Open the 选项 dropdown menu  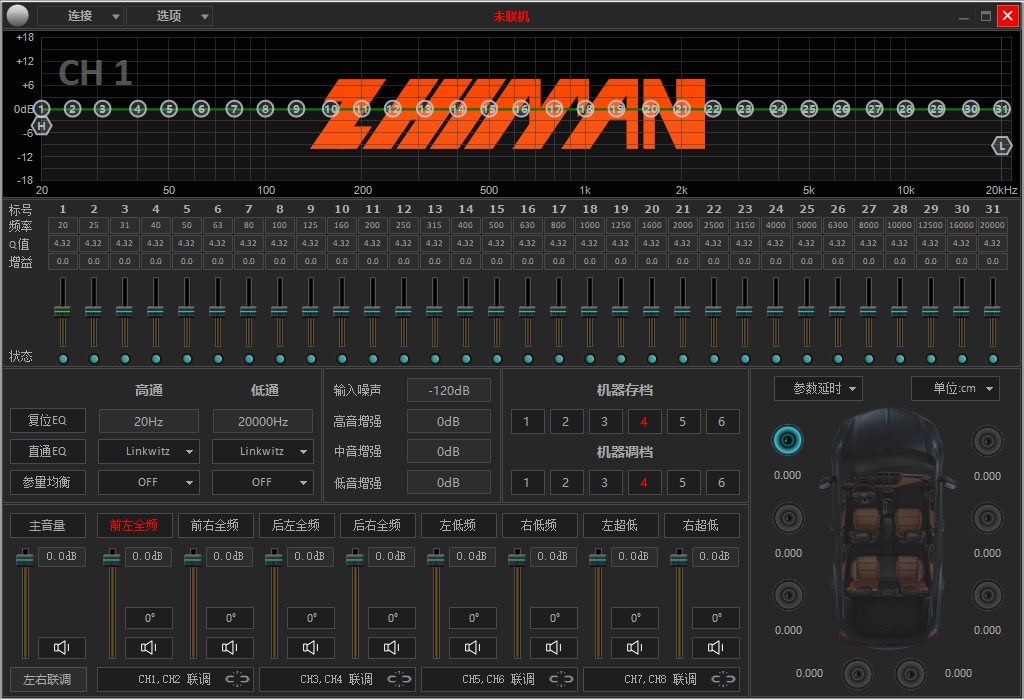pos(169,16)
